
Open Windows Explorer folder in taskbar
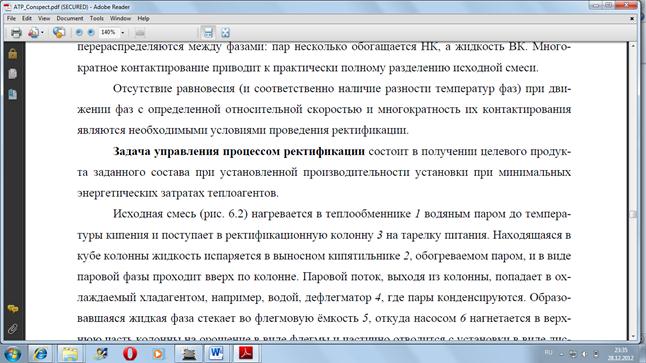[70, 354]
